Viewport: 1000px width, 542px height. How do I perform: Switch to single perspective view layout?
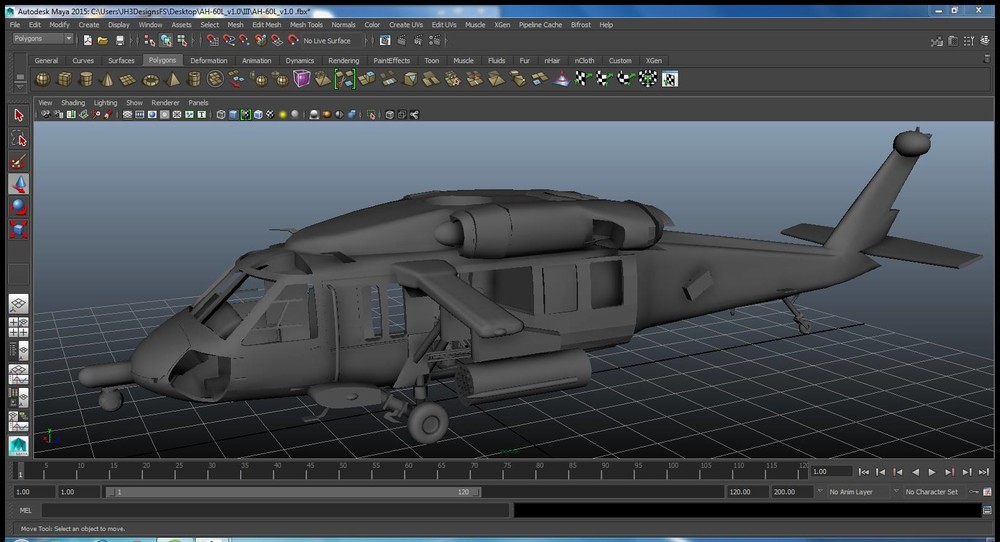18,303
